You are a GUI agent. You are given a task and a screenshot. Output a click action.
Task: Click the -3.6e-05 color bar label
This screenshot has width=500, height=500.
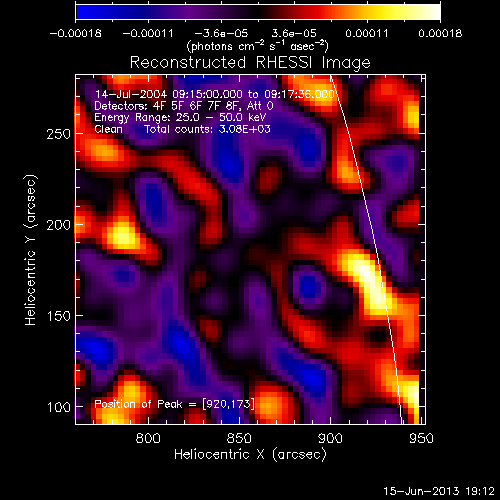pyautogui.click(x=221, y=33)
